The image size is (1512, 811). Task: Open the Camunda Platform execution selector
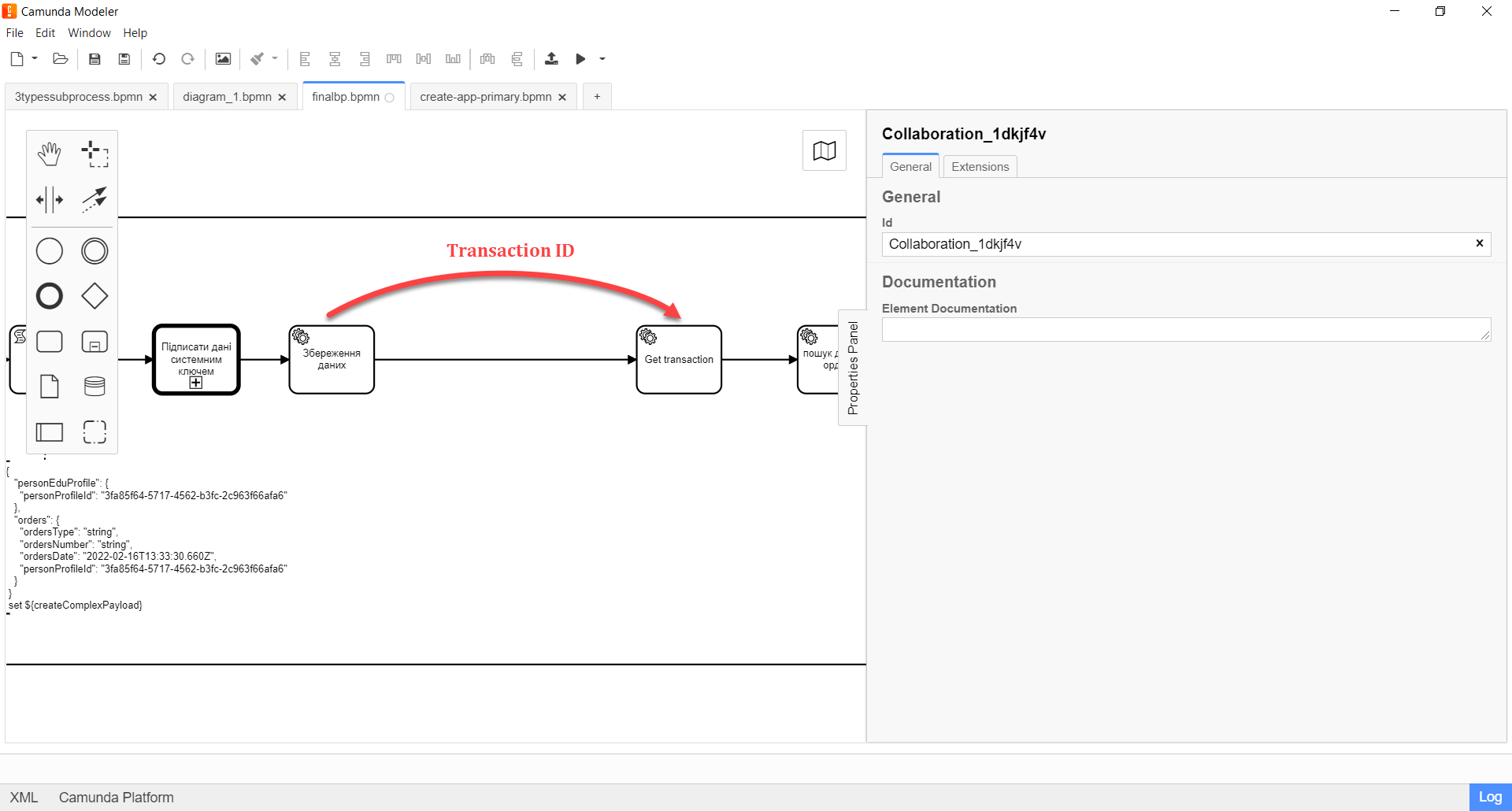[117, 798]
